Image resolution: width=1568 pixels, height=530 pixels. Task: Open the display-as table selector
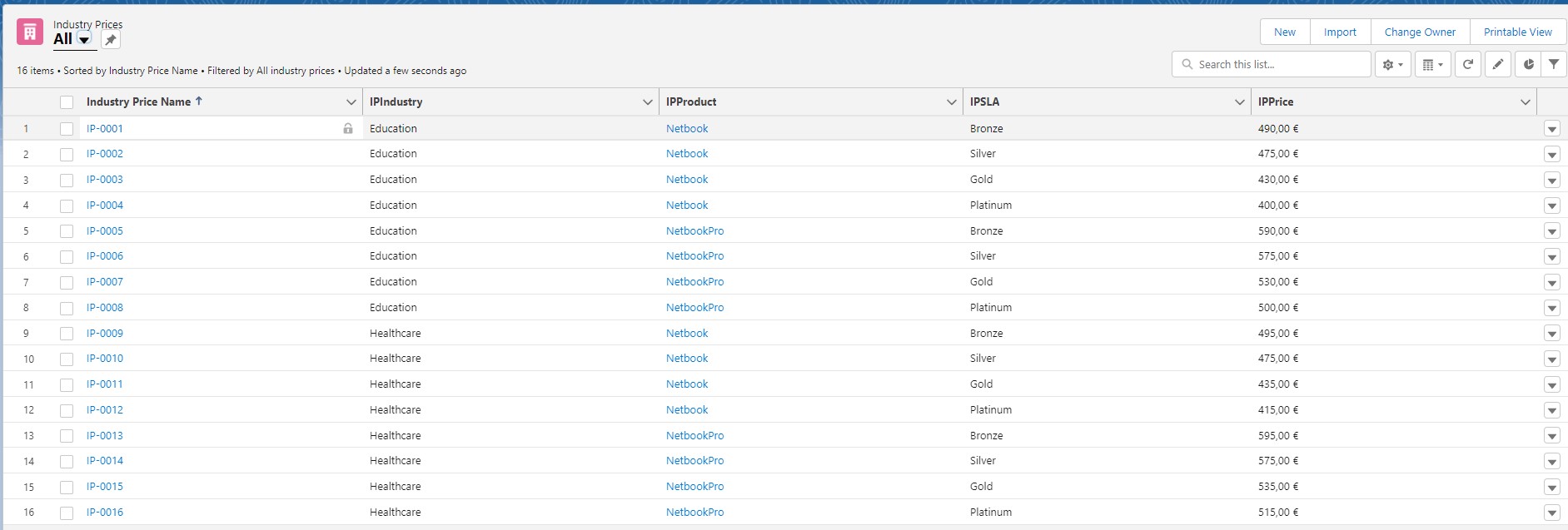[1432, 65]
